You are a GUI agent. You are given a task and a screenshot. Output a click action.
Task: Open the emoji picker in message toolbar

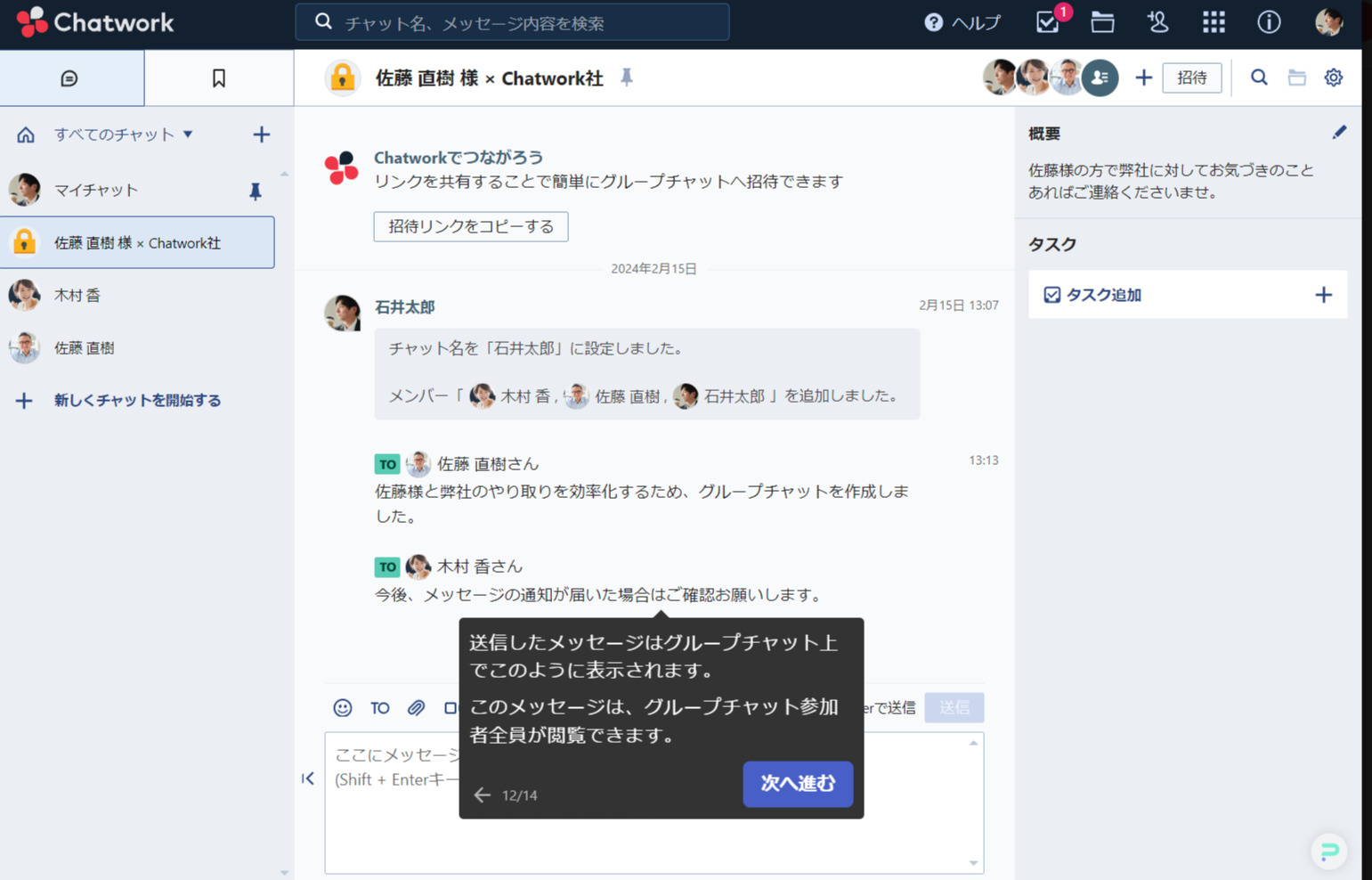point(341,707)
